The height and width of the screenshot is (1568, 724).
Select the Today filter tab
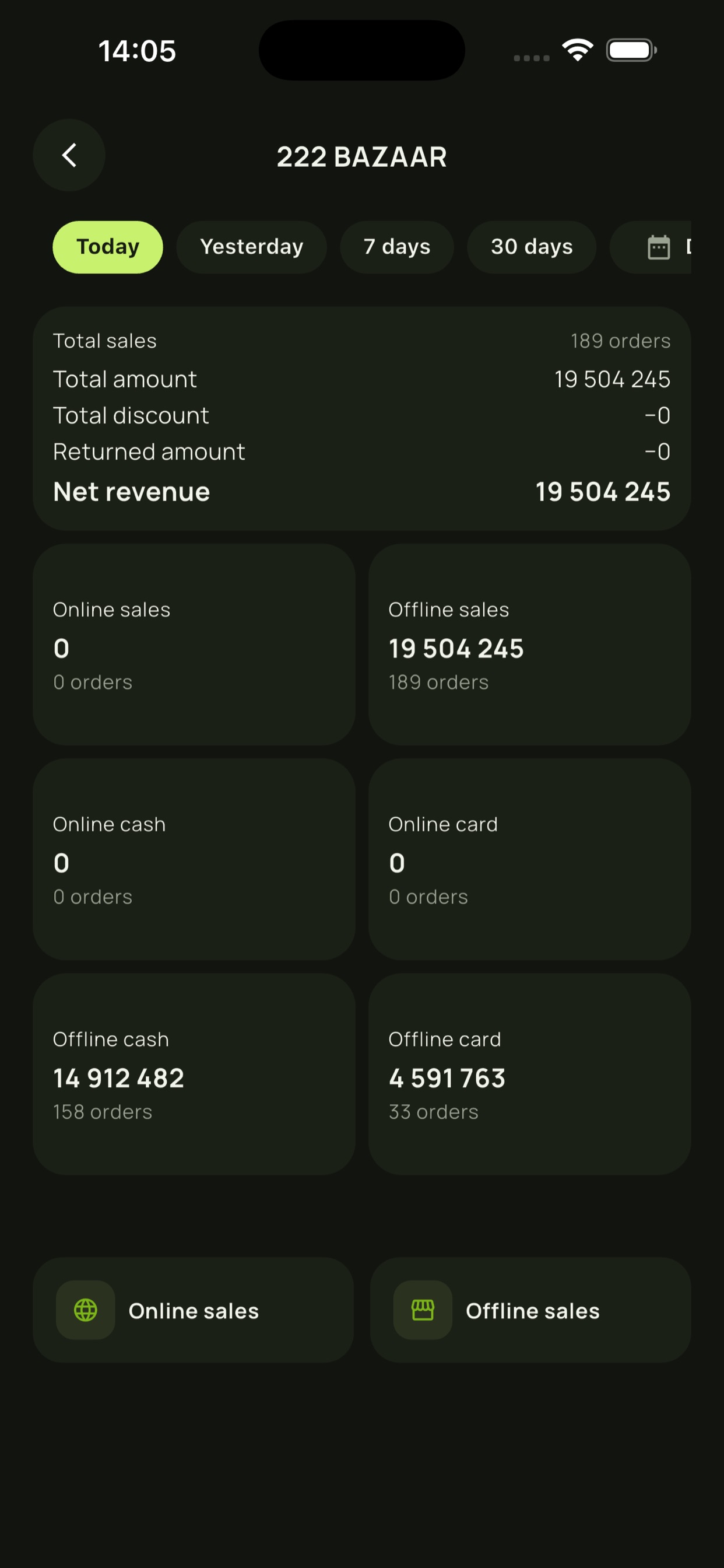pos(108,247)
